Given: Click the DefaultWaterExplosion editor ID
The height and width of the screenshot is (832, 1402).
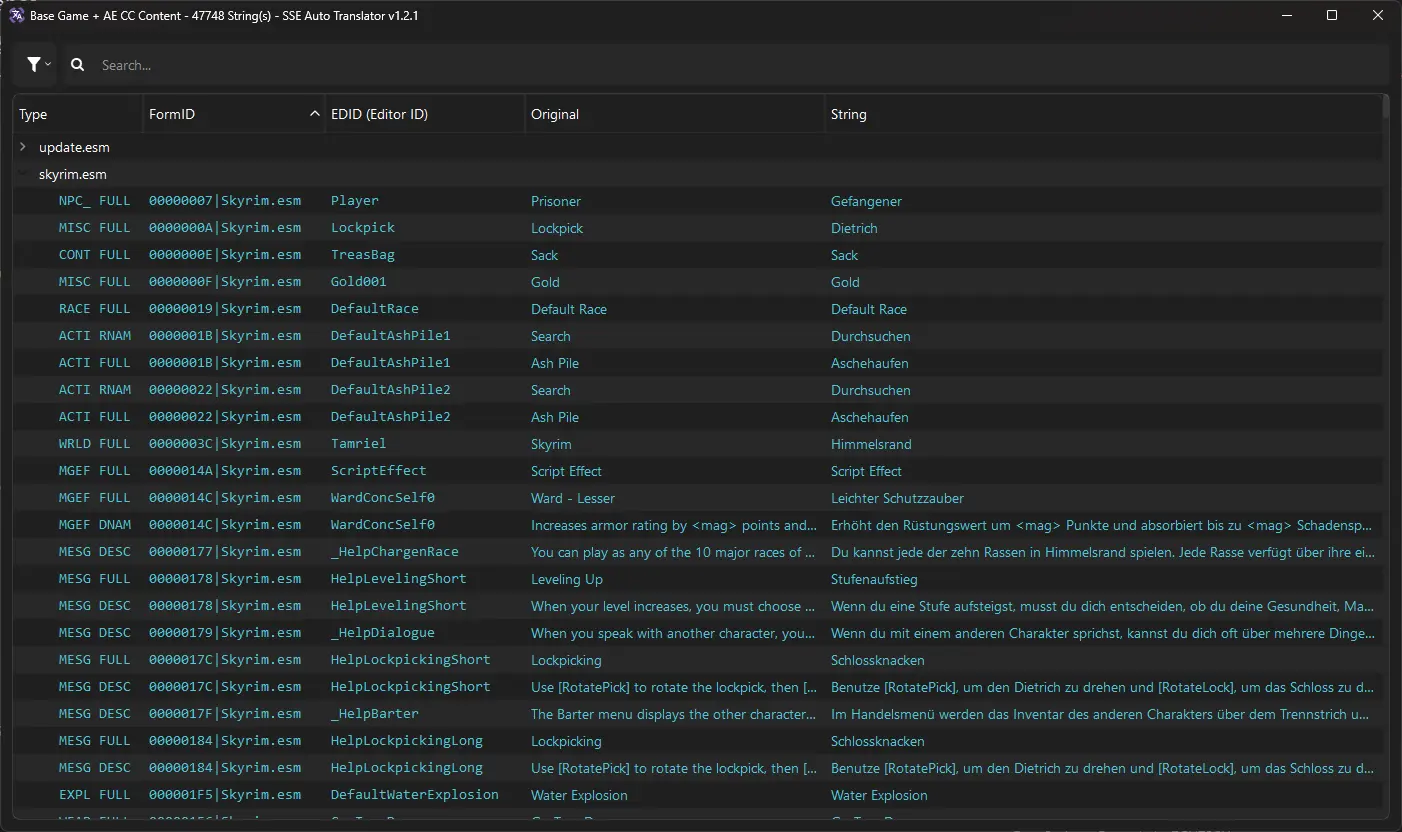Looking at the screenshot, I should (x=415, y=795).
